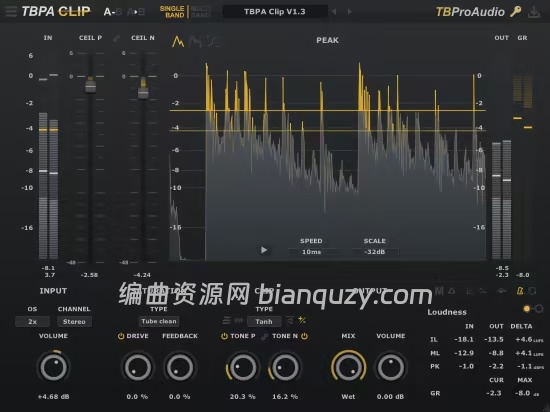Image resolution: width=550 pixels, height=412 pixels.
Task: Click the 0.00 dB output volume value
Action: tap(390, 397)
